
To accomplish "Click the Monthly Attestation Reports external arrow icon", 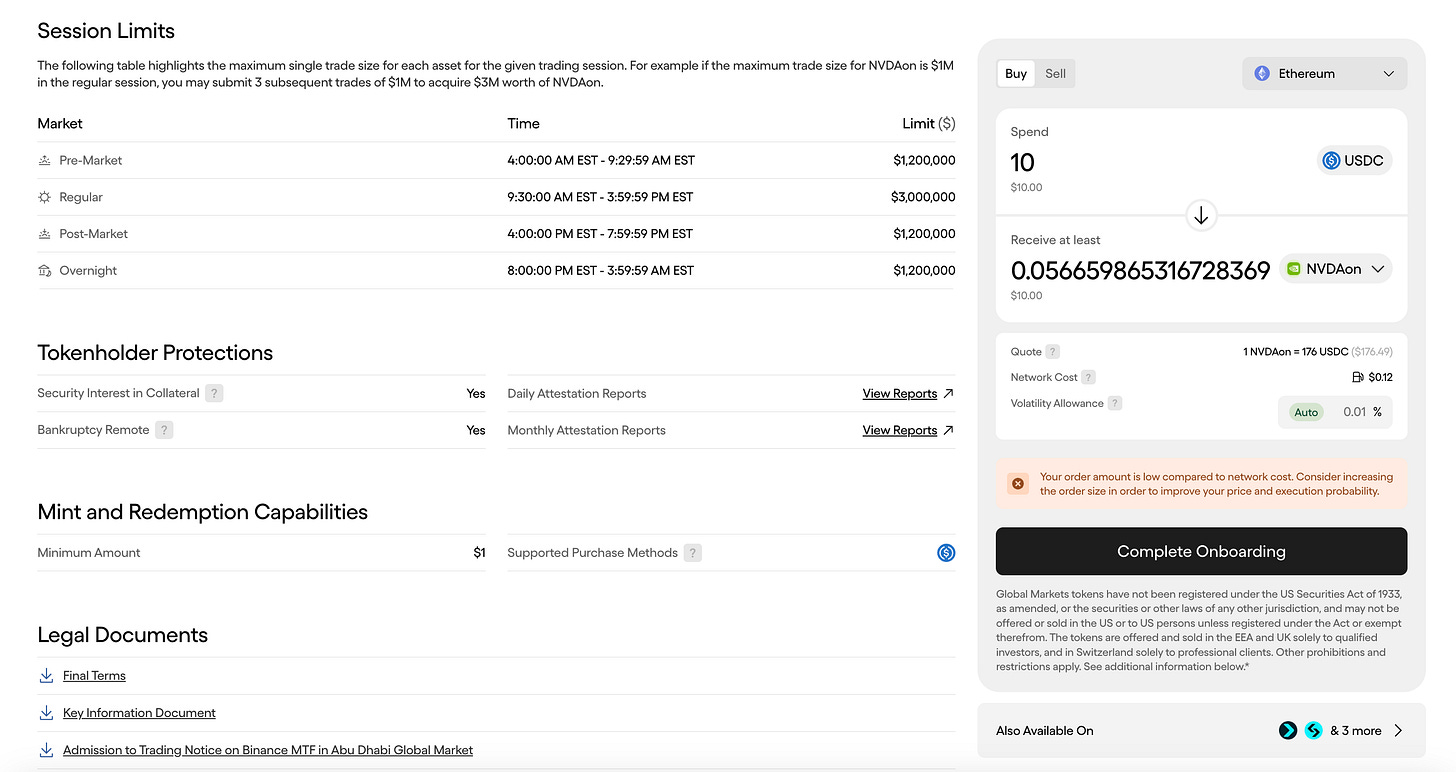I will click(x=948, y=430).
